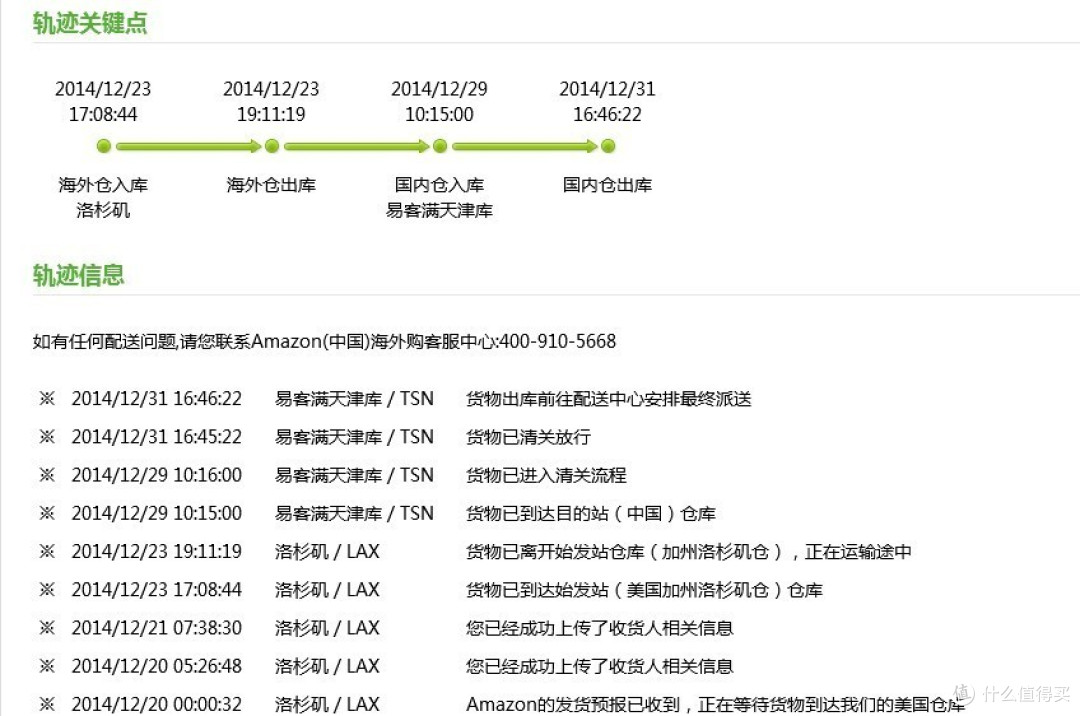
Task: Click 洛杉矶 / LAX in the 19:11:19 row
Action: pos(327,551)
